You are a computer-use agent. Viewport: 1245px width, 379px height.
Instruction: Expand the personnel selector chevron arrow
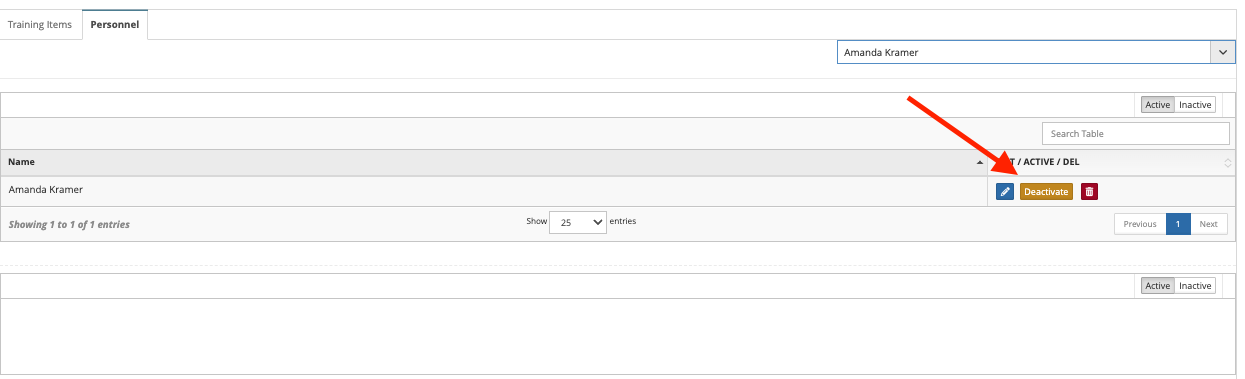pos(1223,53)
